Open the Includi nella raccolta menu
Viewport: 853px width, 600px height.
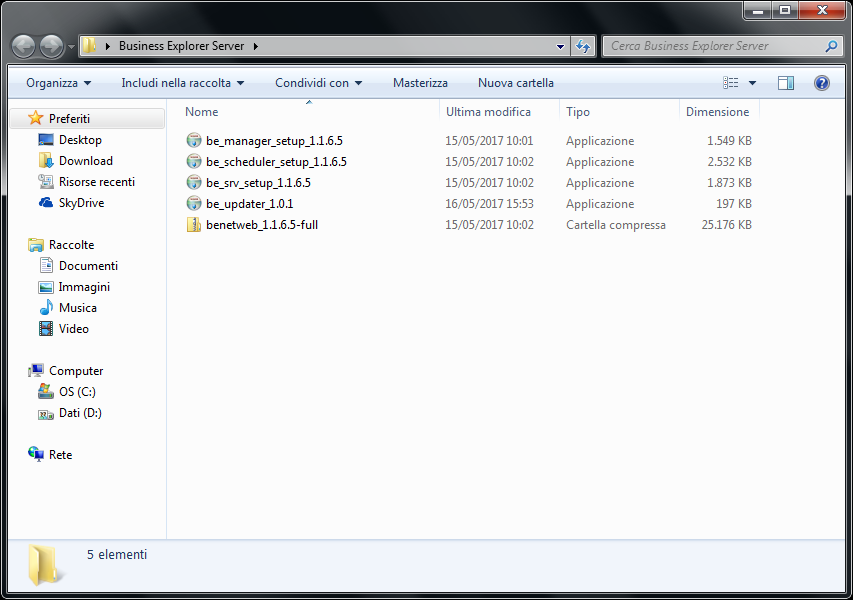coord(182,83)
